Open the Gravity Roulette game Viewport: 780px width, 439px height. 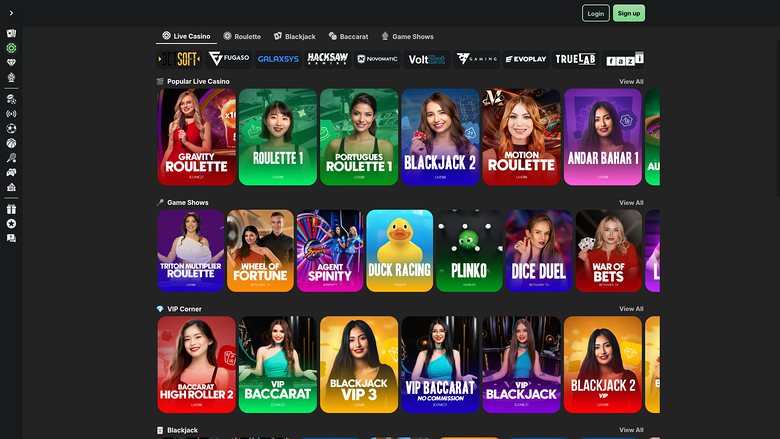196,137
